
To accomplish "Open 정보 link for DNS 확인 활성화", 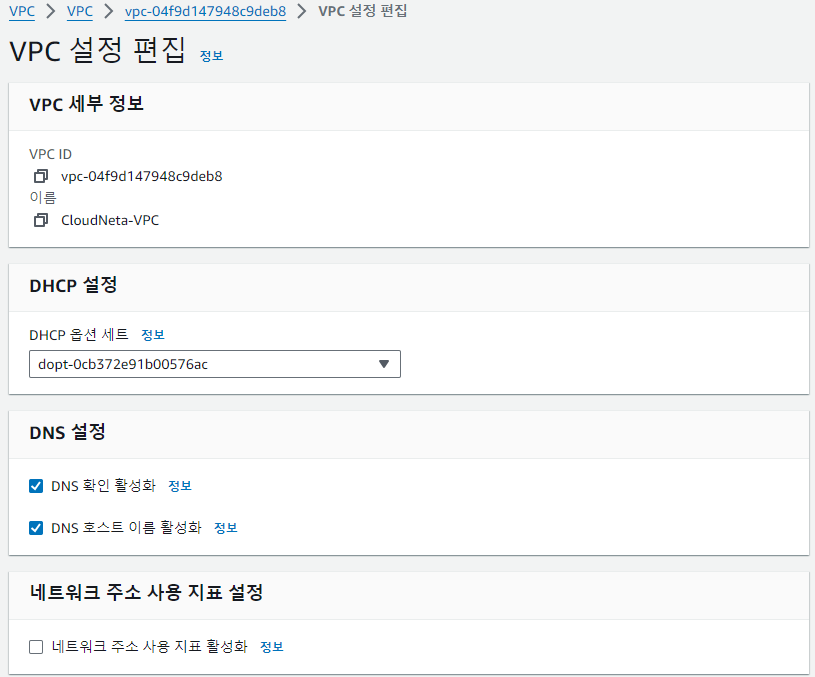I will pos(180,486).
